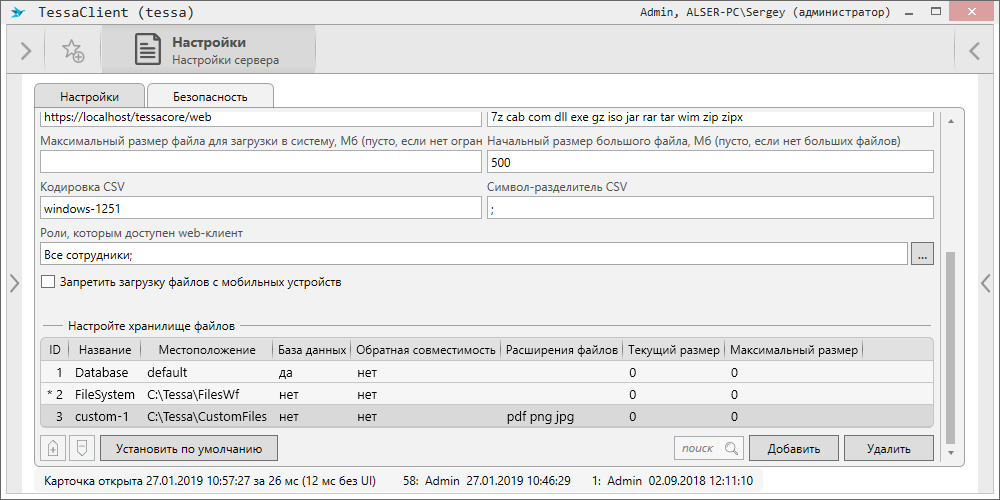Click the Добавить button

click(x=793, y=448)
